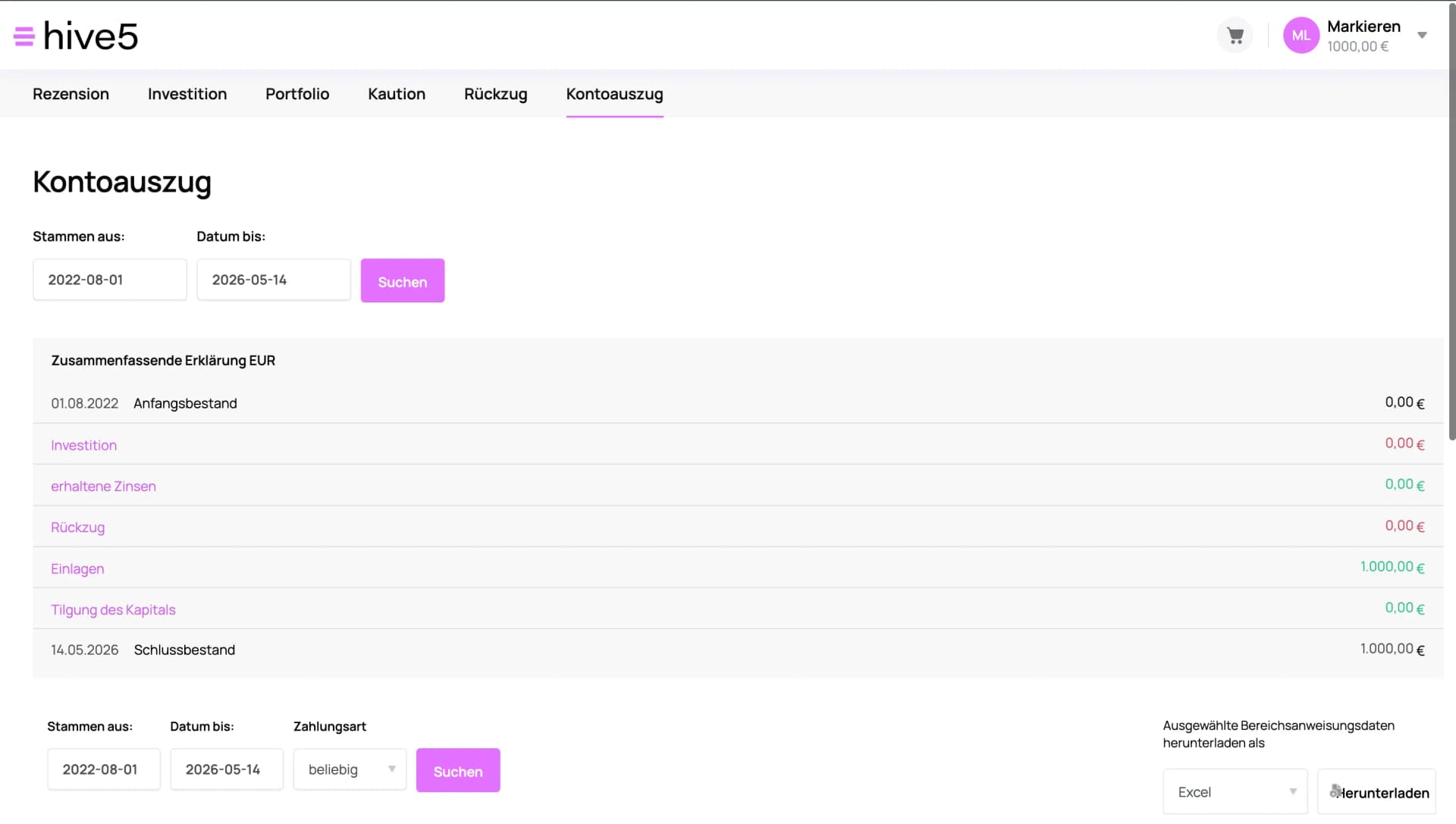Click the date 14.05.2026
Image resolution: width=1456 pixels, height=824 pixels.
(85, 650)
